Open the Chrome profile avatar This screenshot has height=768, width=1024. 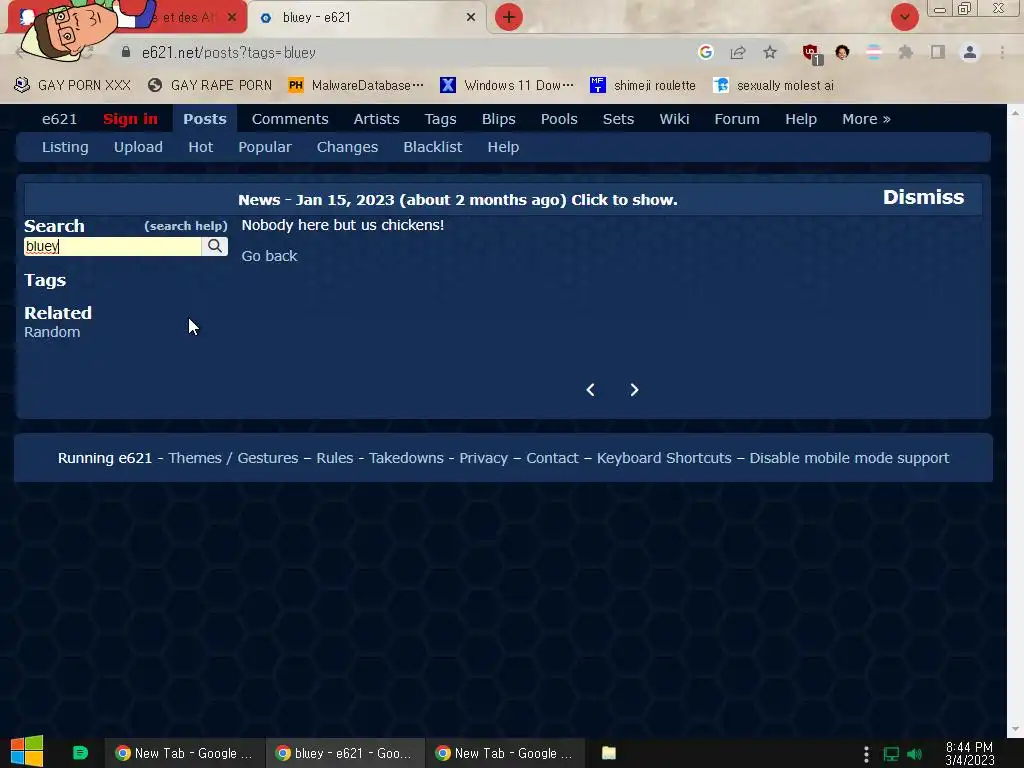pos(970,52)
